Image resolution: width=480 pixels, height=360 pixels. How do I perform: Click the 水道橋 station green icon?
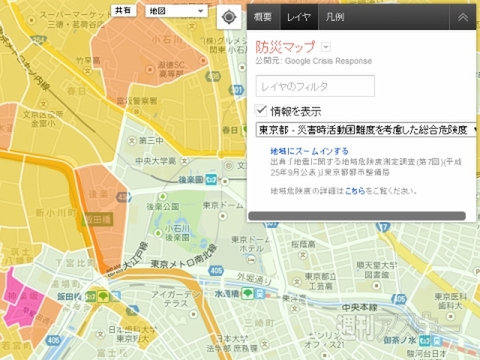(x=248, y=294)
